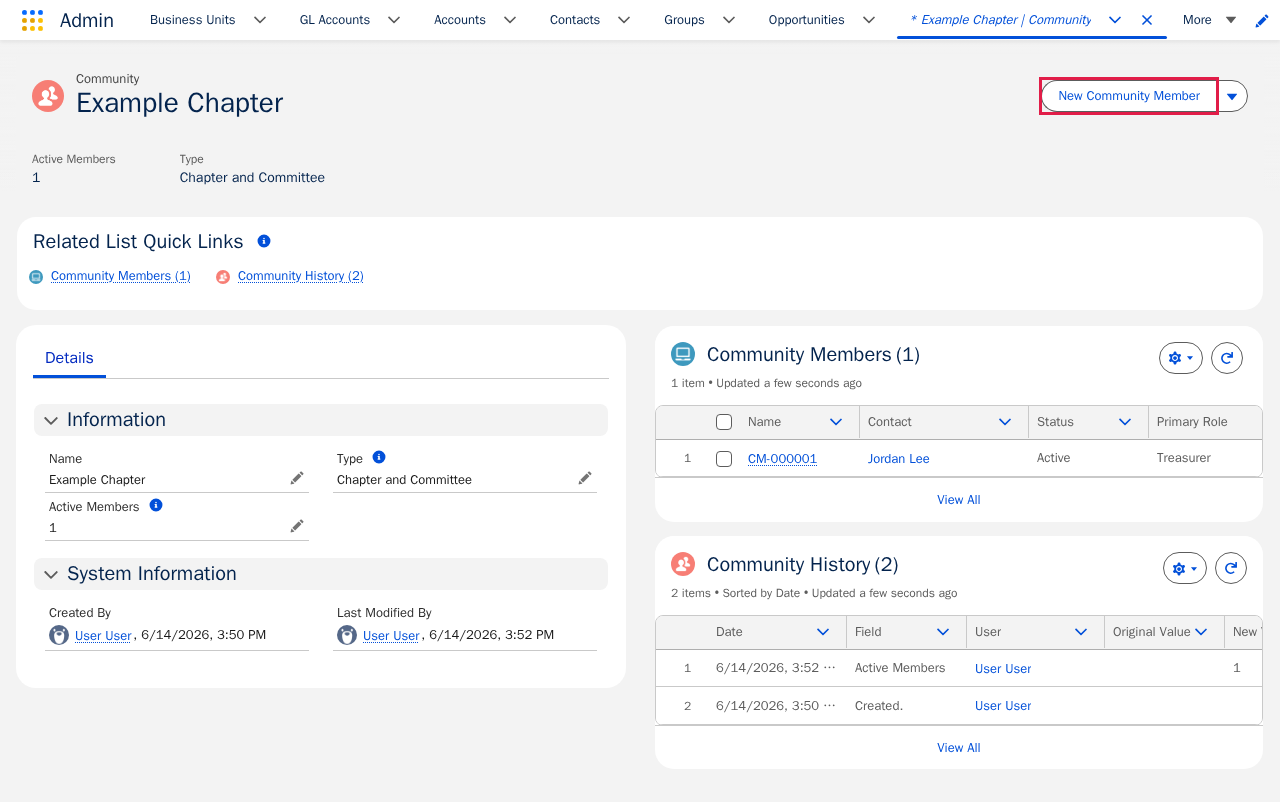
Task: View All Community History
Action: 958,748
